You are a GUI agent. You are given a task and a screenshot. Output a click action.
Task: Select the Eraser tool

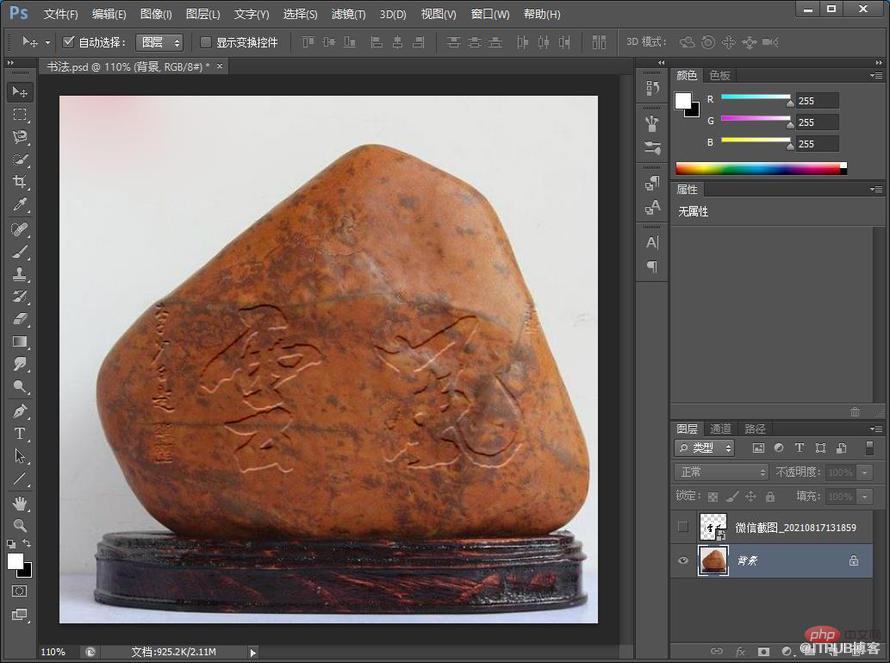coord(20,319)
